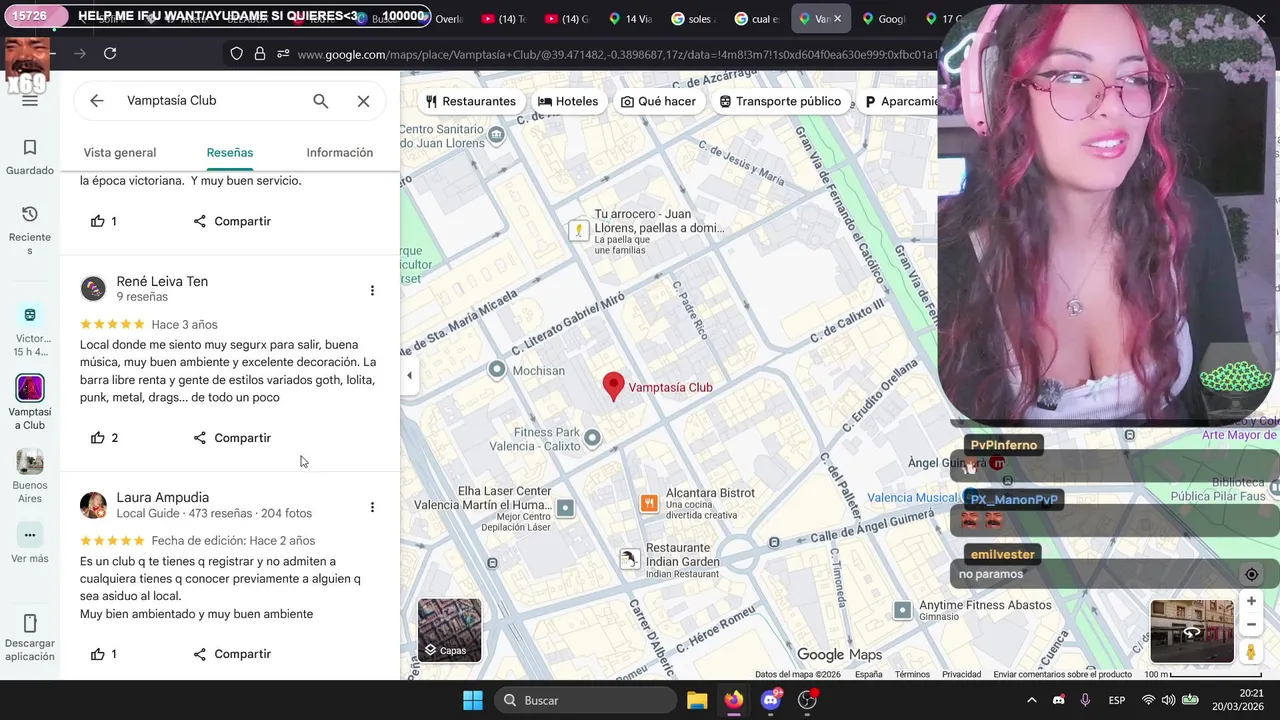This screenshot has height=720, width=1280.
Task: Switch to the soles browser tab
Action: [692, 19]
